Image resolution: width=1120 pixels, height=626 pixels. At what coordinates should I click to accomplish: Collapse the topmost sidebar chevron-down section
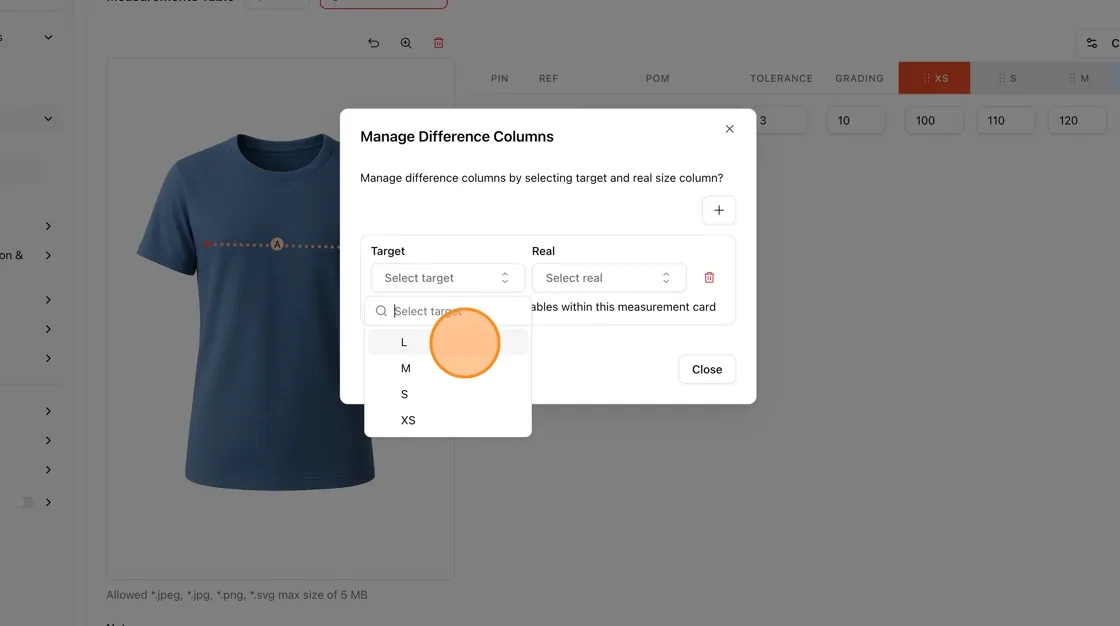click(48, 37)
